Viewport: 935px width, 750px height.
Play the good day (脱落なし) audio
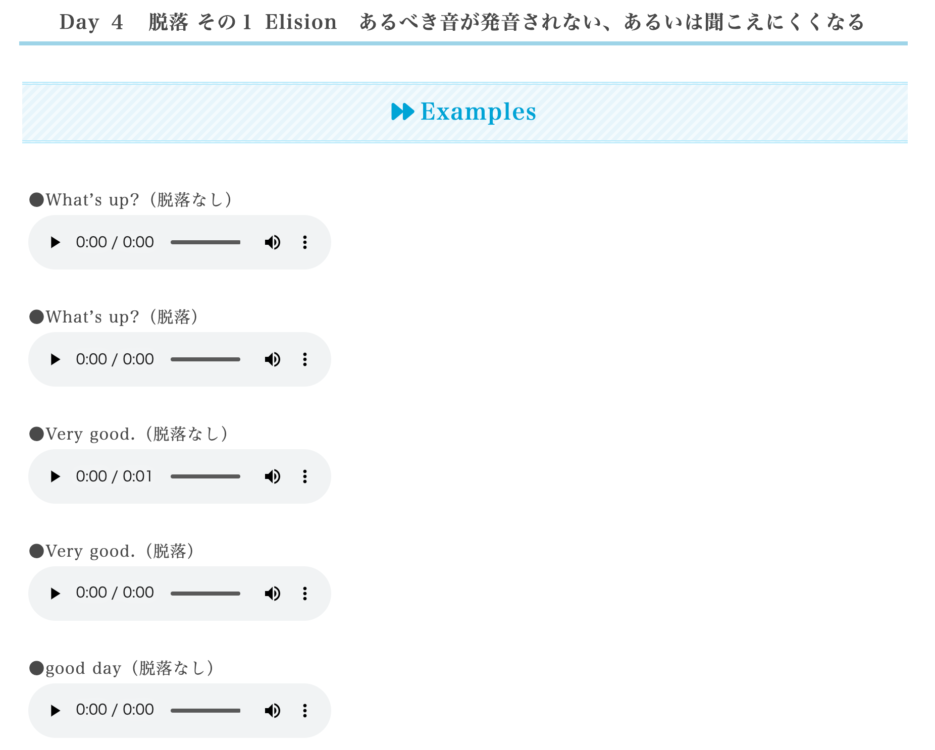point(55,711)
